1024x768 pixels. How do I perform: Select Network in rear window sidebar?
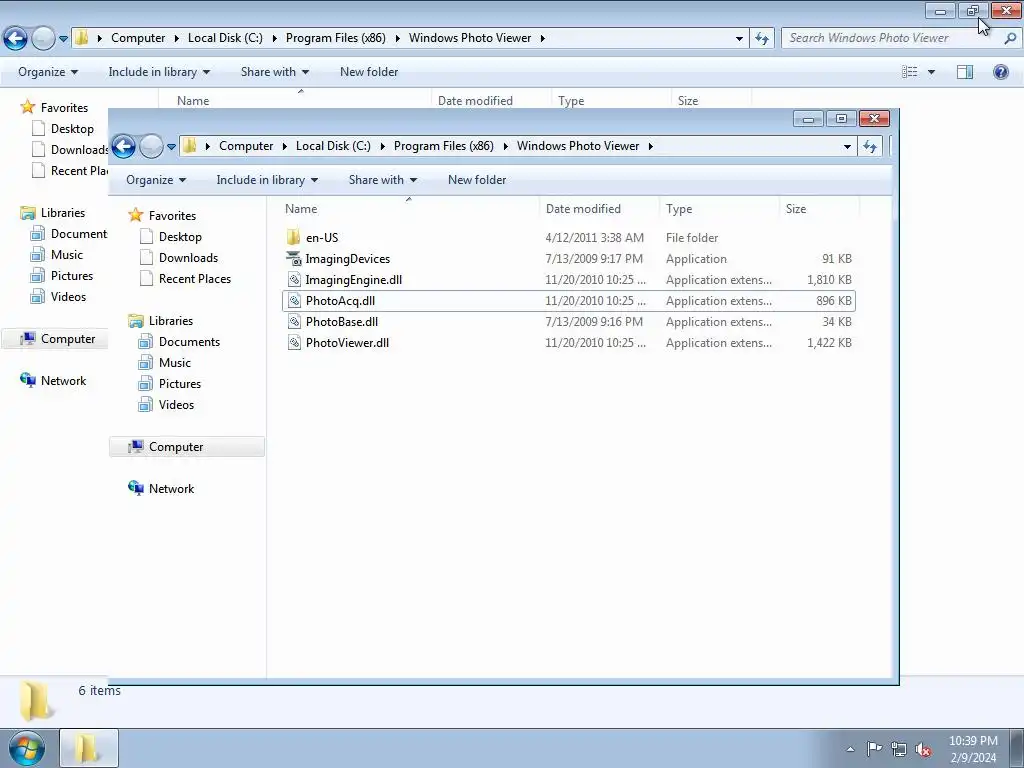pos(63,381)
